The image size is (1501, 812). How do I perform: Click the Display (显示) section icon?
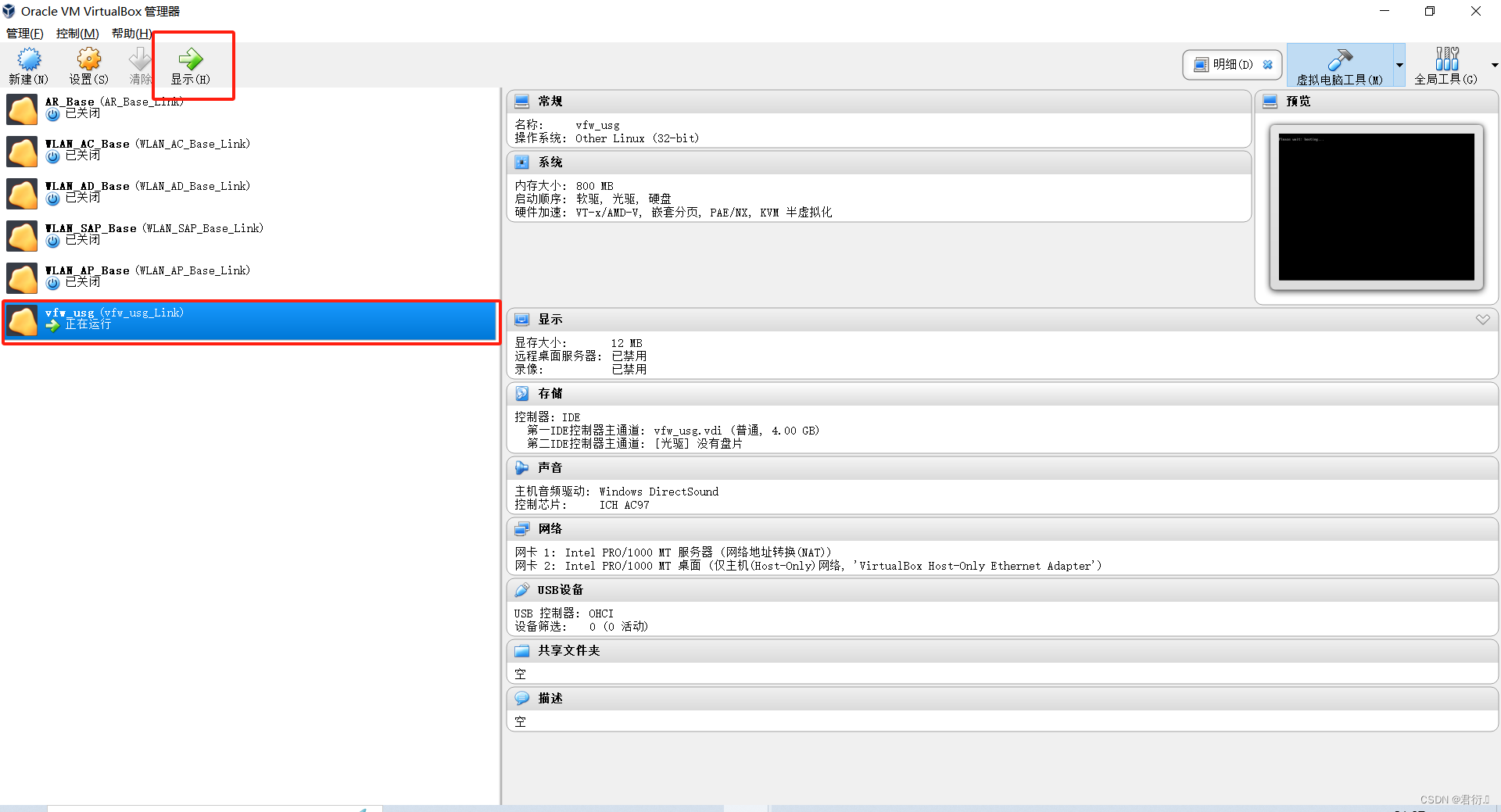[522, 320]
